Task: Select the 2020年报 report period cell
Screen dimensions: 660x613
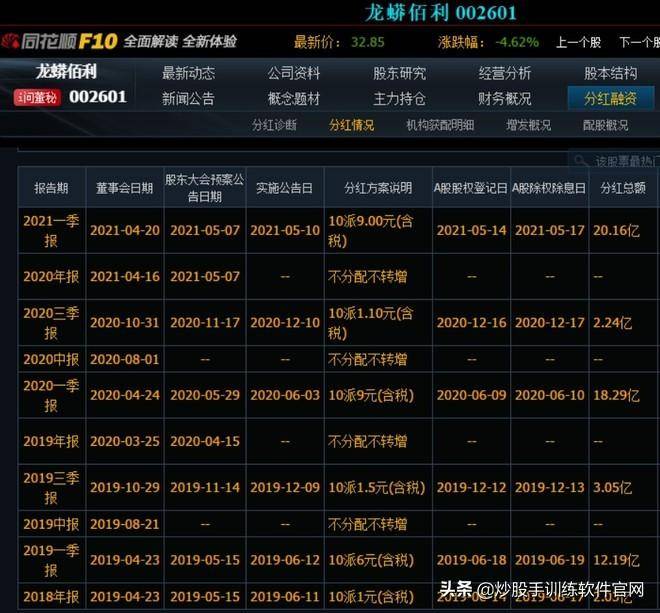Action: click(x=51, y=277)
